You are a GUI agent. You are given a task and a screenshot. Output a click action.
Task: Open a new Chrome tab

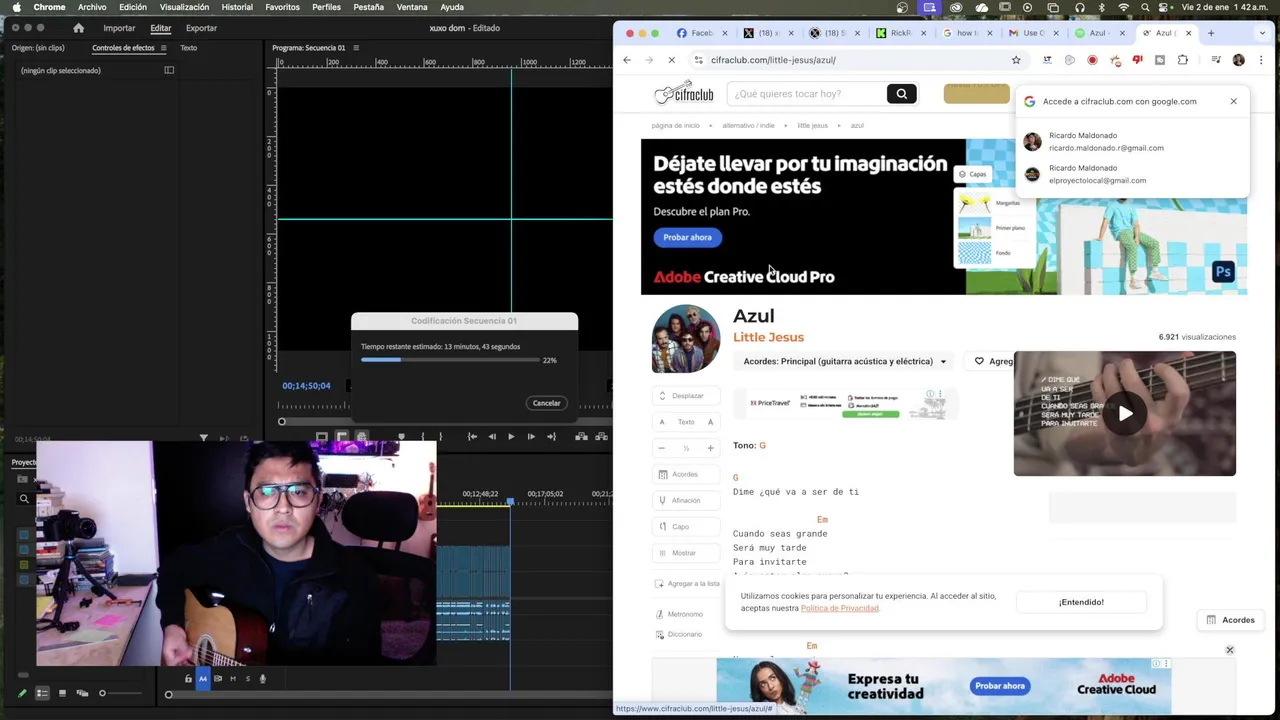(1210, 33)
